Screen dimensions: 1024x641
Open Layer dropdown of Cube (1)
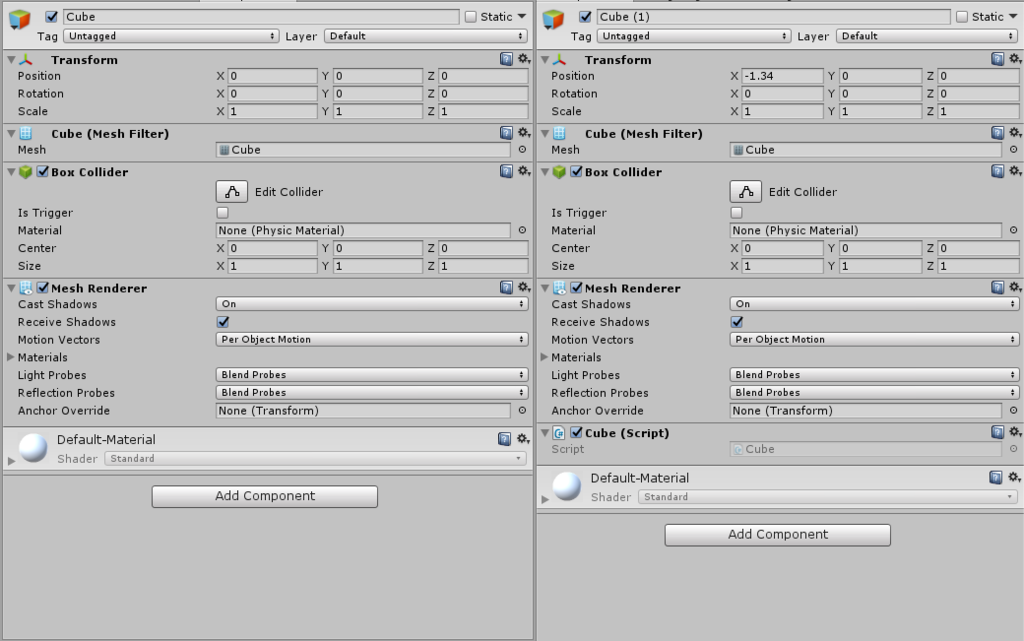[927, 36]
